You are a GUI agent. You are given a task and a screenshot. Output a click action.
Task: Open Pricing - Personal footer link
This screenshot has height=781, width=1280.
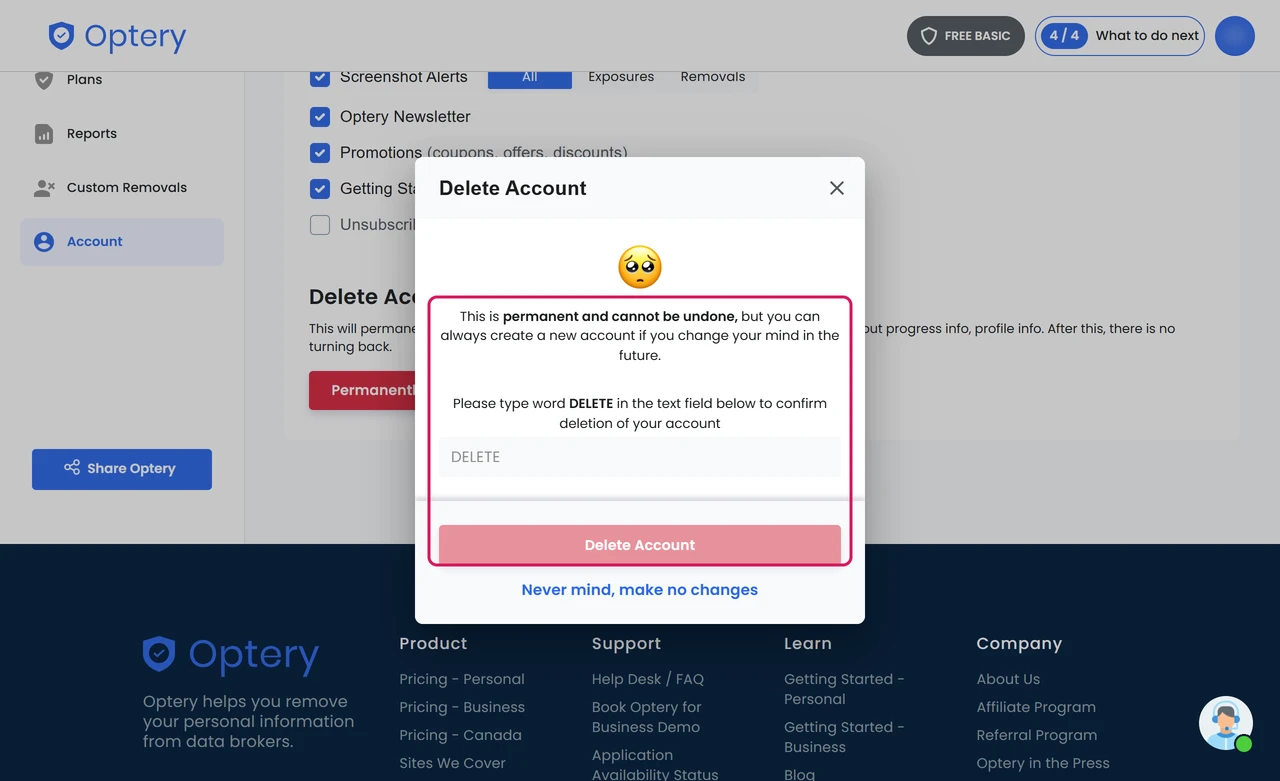tap(462, 679)
